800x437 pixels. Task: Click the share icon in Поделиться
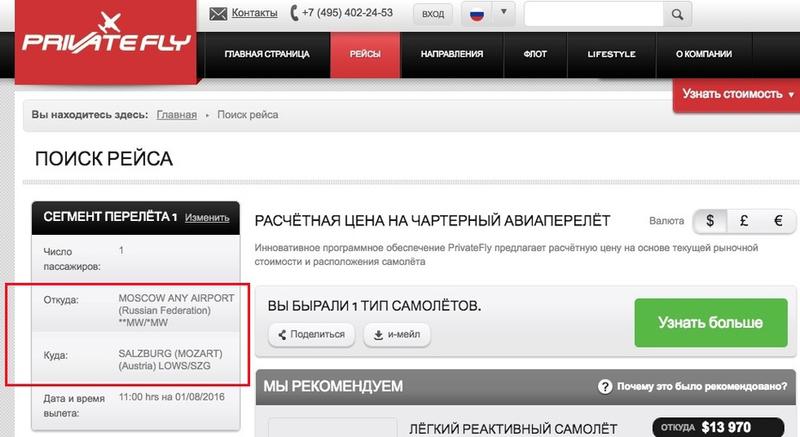pyautogui.click(x=282, y=335)
